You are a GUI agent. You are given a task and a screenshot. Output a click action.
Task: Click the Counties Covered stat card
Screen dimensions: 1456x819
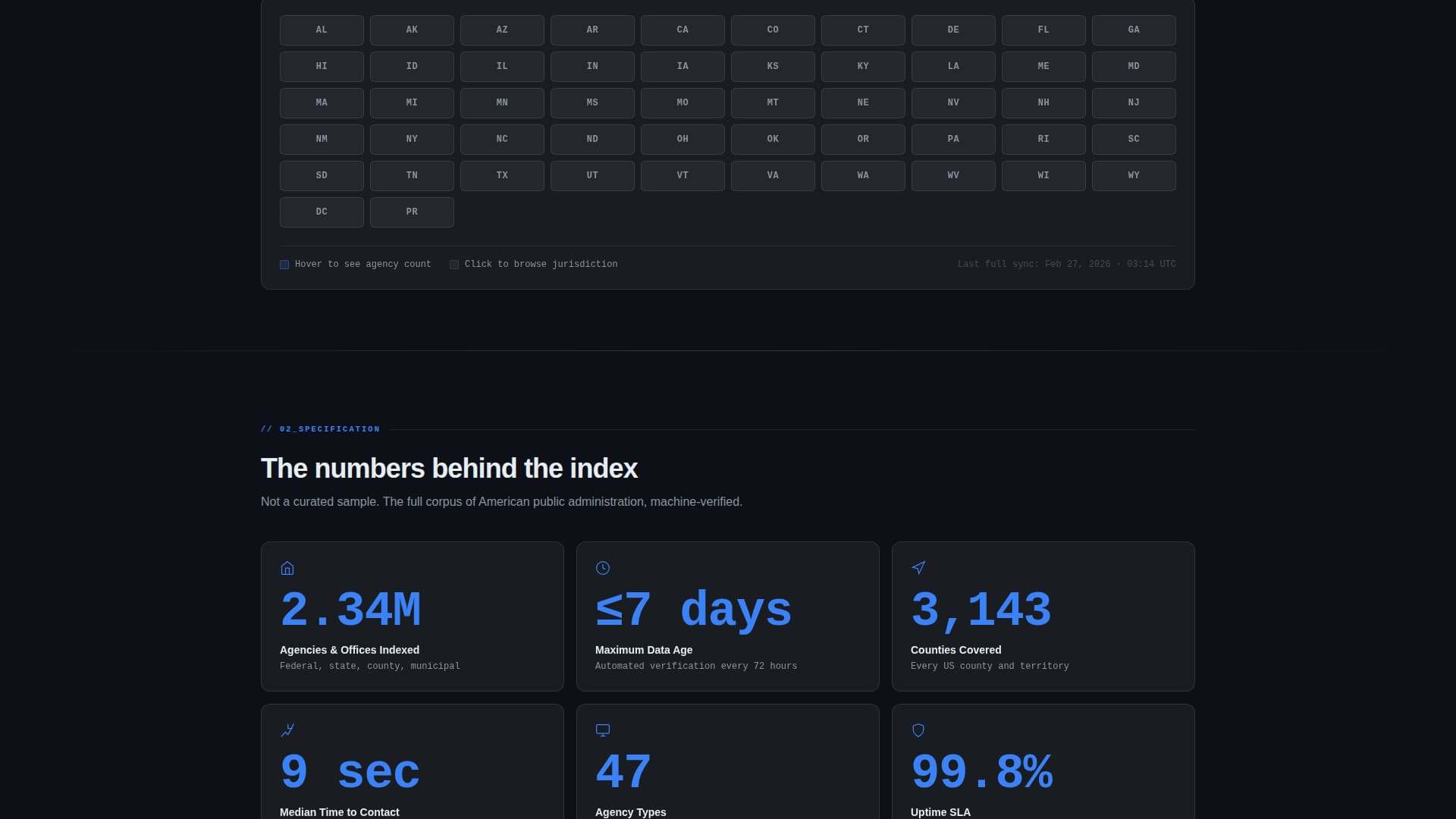tap(1043, 617)
